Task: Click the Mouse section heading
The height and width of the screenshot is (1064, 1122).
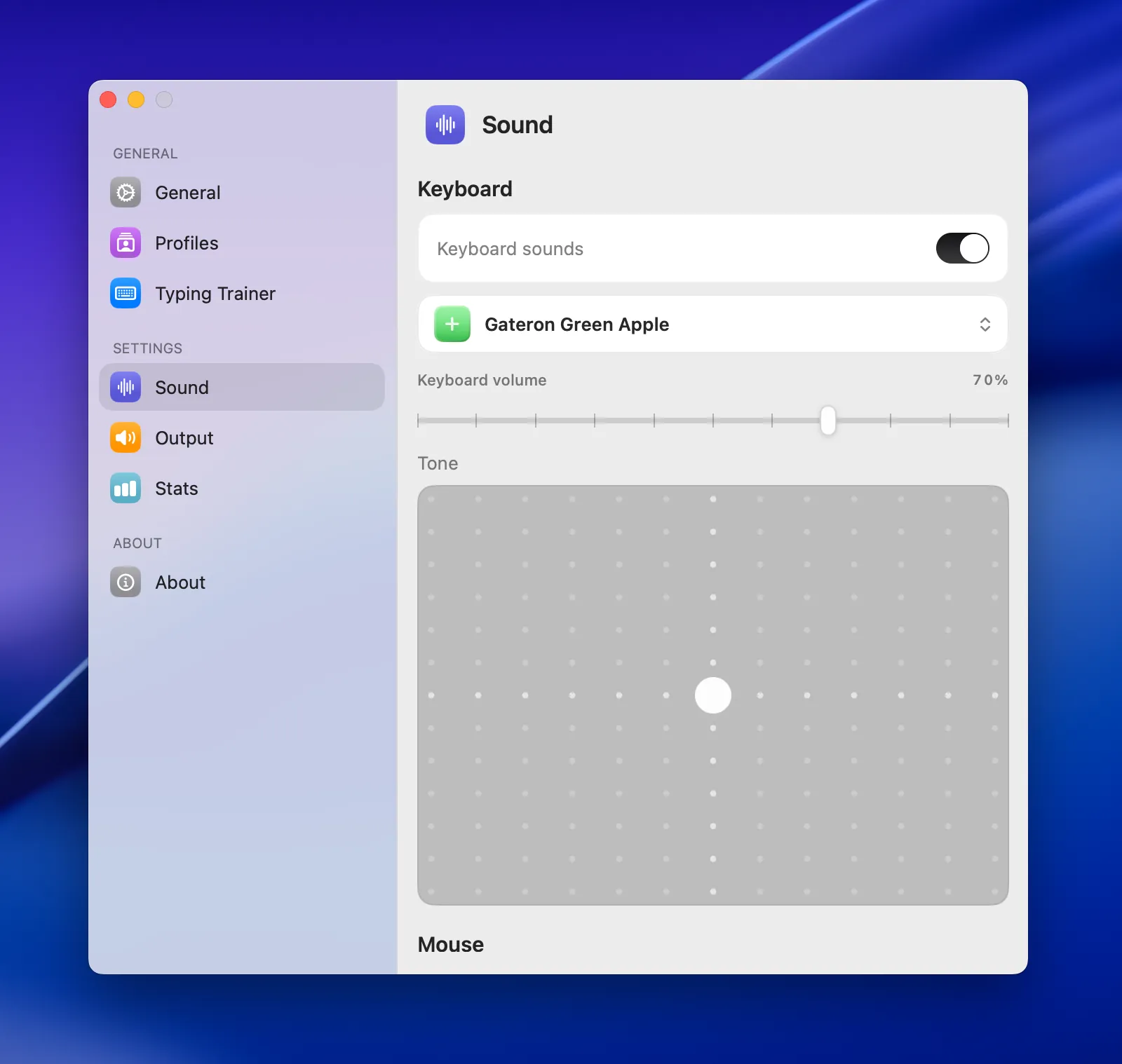Action: (x=451, y=945)
